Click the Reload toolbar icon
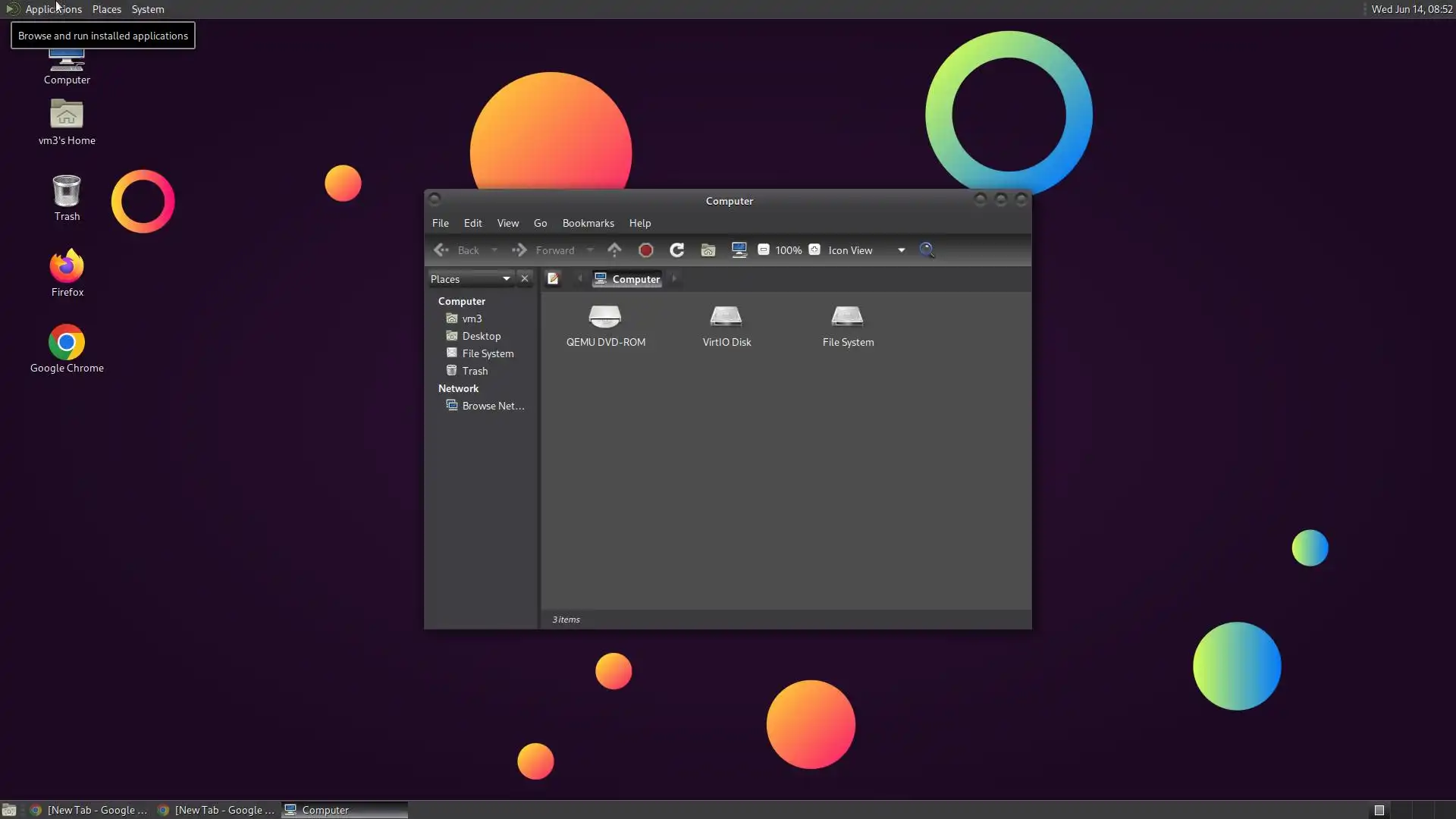This screenshot has height=819, width=1456. tap(676, 250)
